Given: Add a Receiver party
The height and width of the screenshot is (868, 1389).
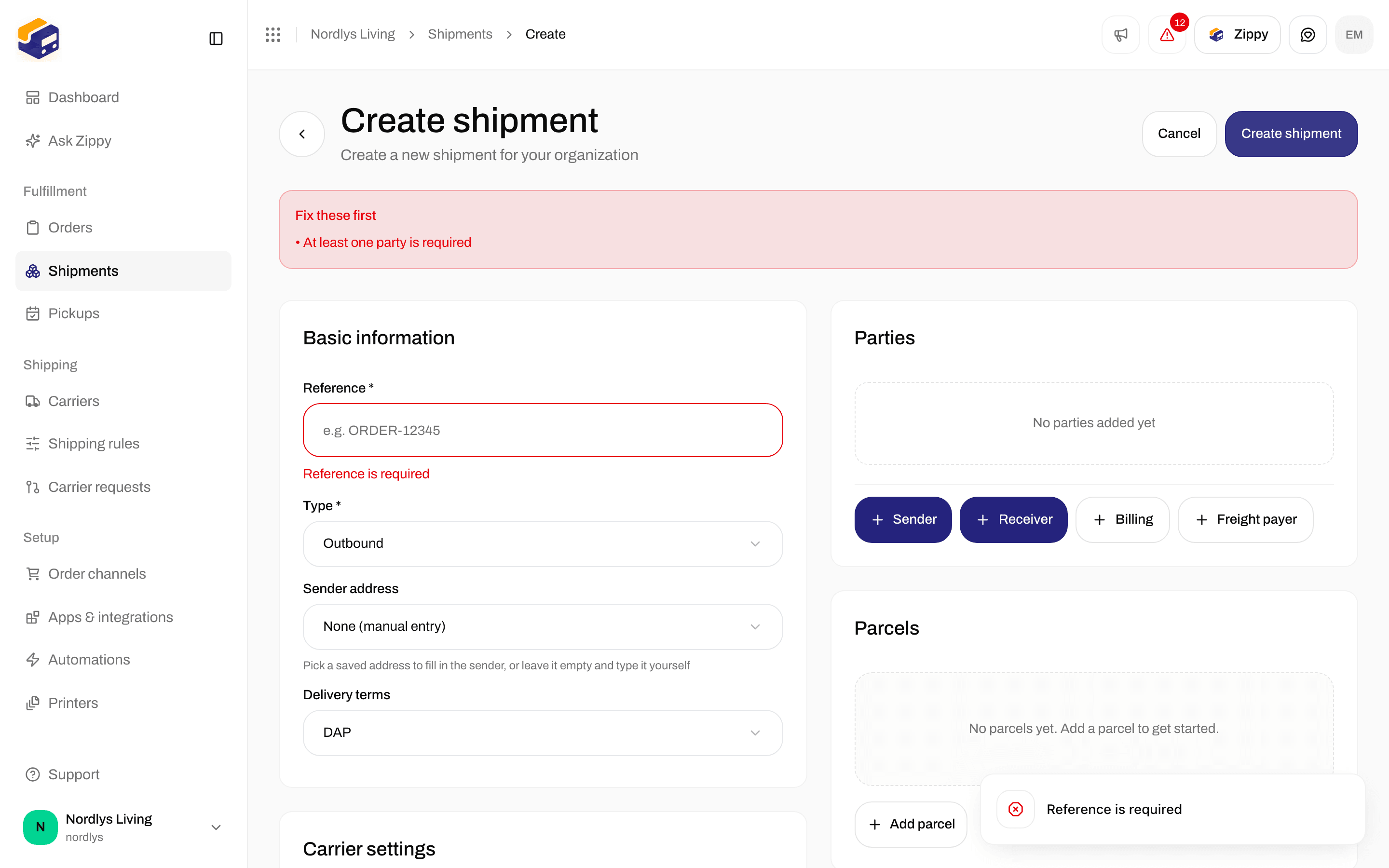Looking at the screenshot, I should [1014, 519].
